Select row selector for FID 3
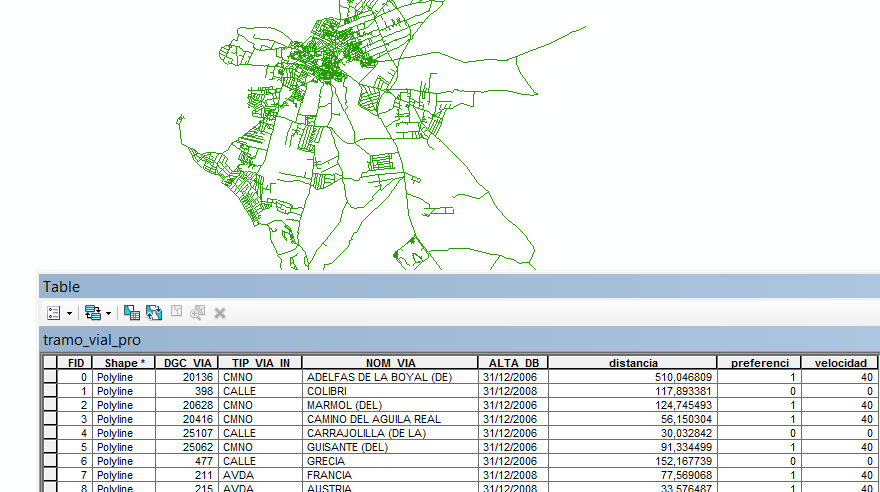 pyautogui.click(x=50, y=419)
